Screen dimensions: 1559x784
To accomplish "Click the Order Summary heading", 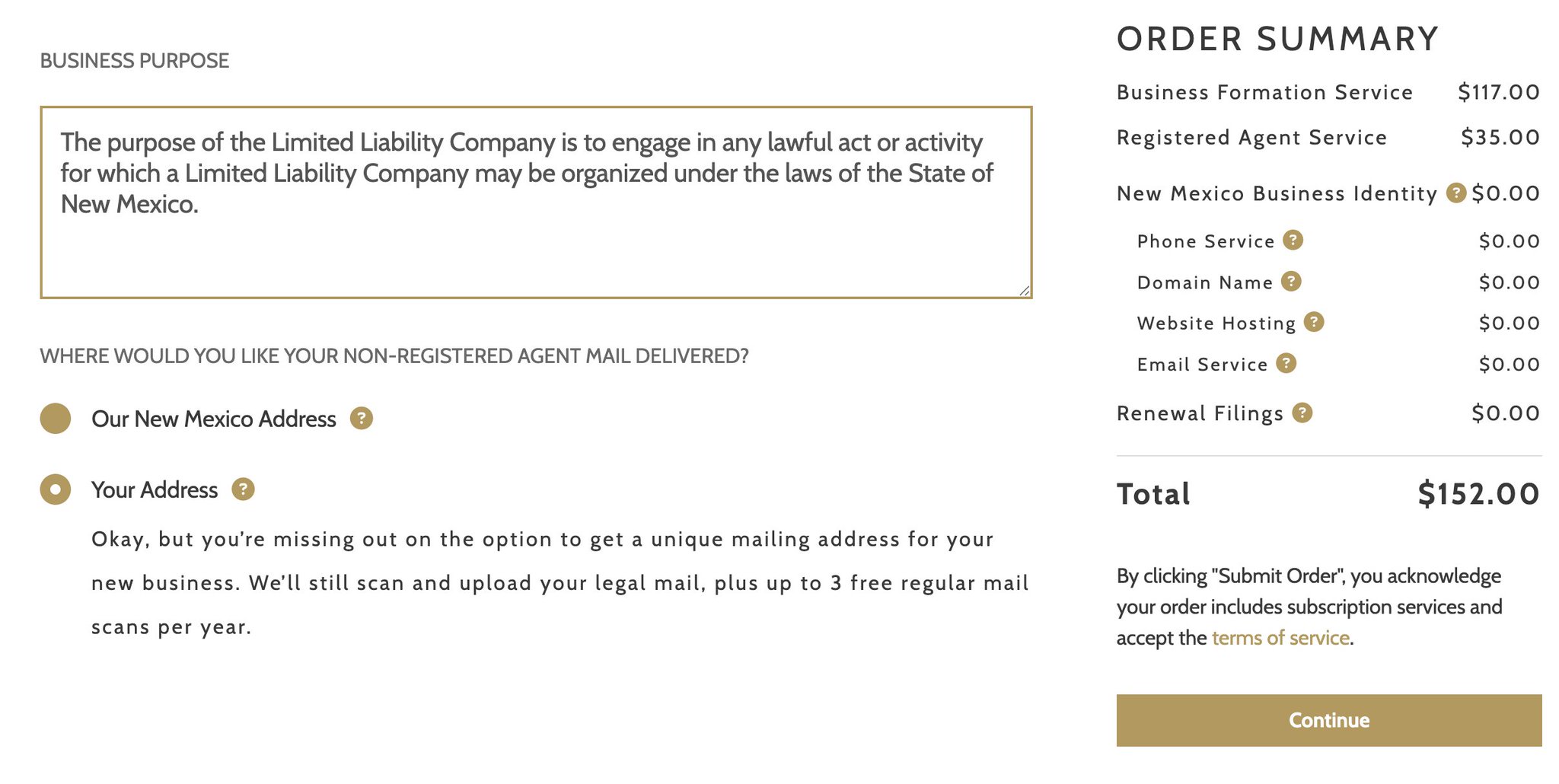I will pos(1278,39).
